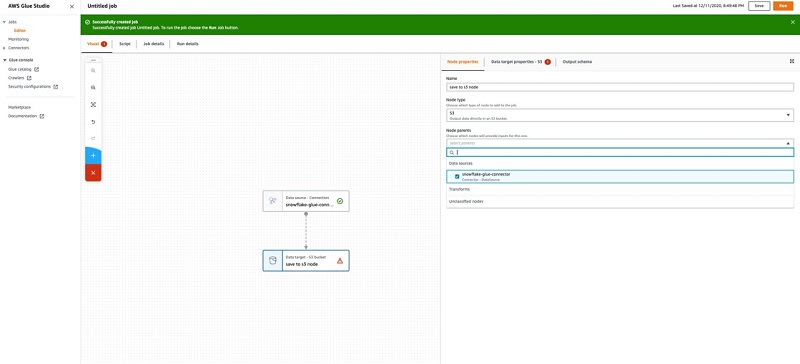Redo the last canvas action

click(93, 139)
